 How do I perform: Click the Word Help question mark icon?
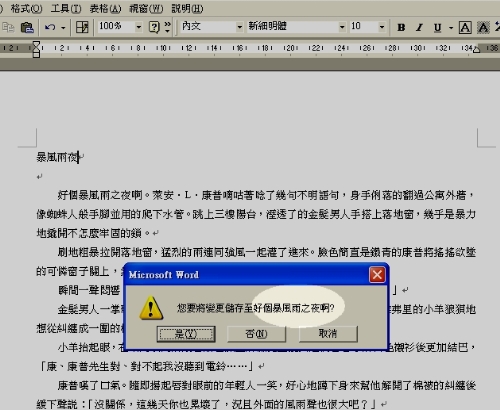click(154, 27)
